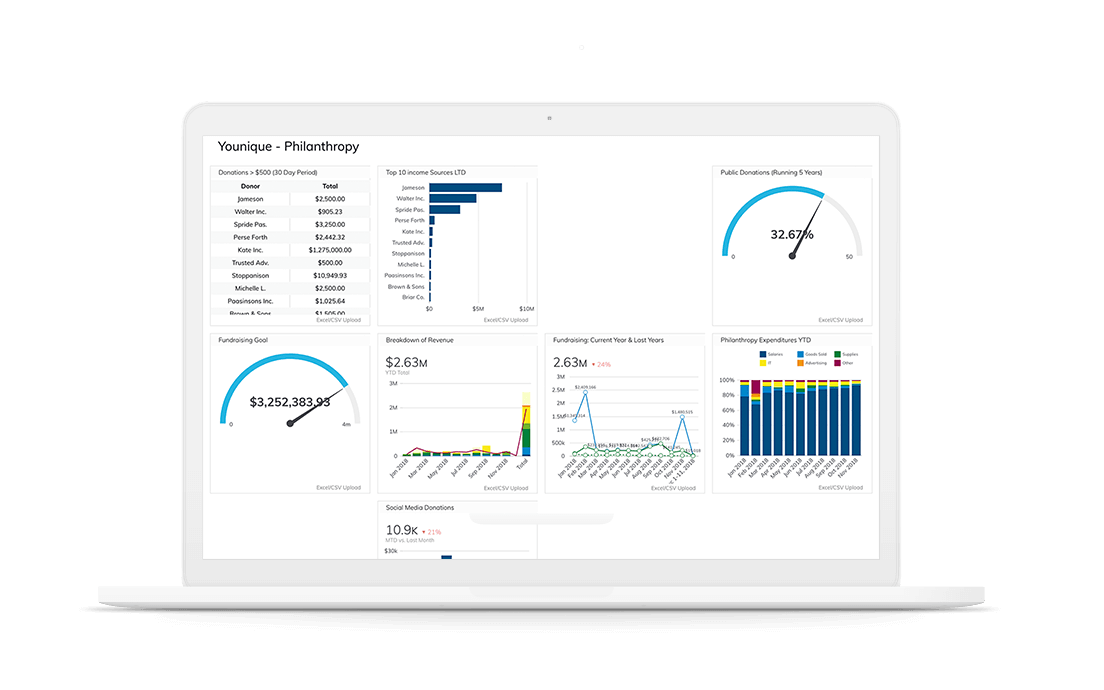
Task: Select the IT color swatch in the expenditures legend
Action: 762,363
